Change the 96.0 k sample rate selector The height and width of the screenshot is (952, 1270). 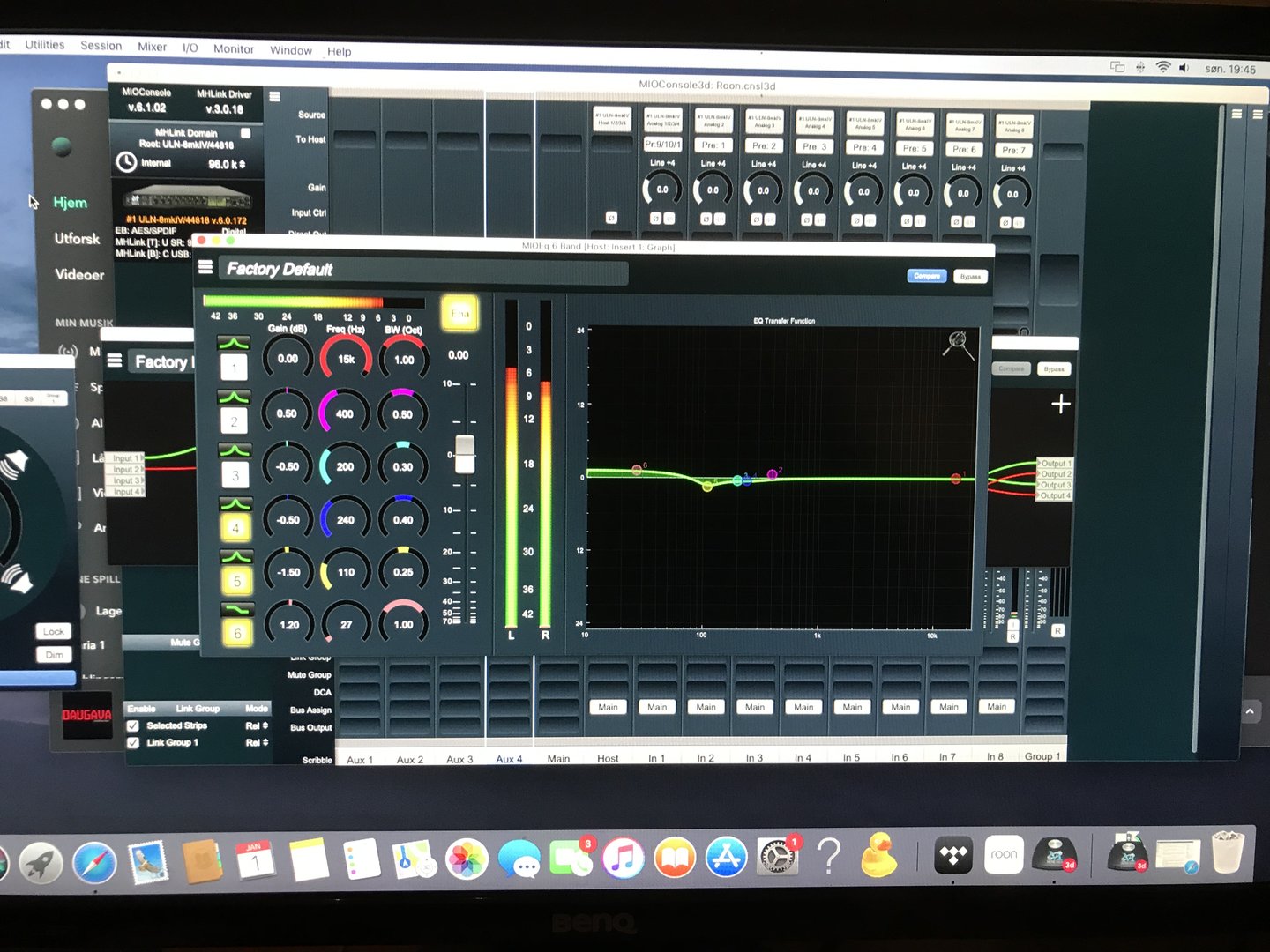pyautogui.click(x=227, y=164)
